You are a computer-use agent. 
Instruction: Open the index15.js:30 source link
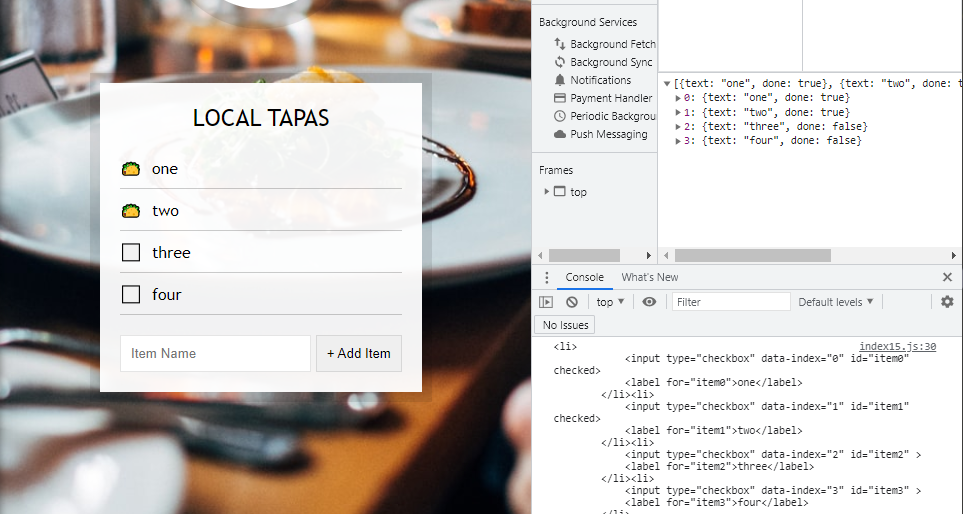point(897,346)
